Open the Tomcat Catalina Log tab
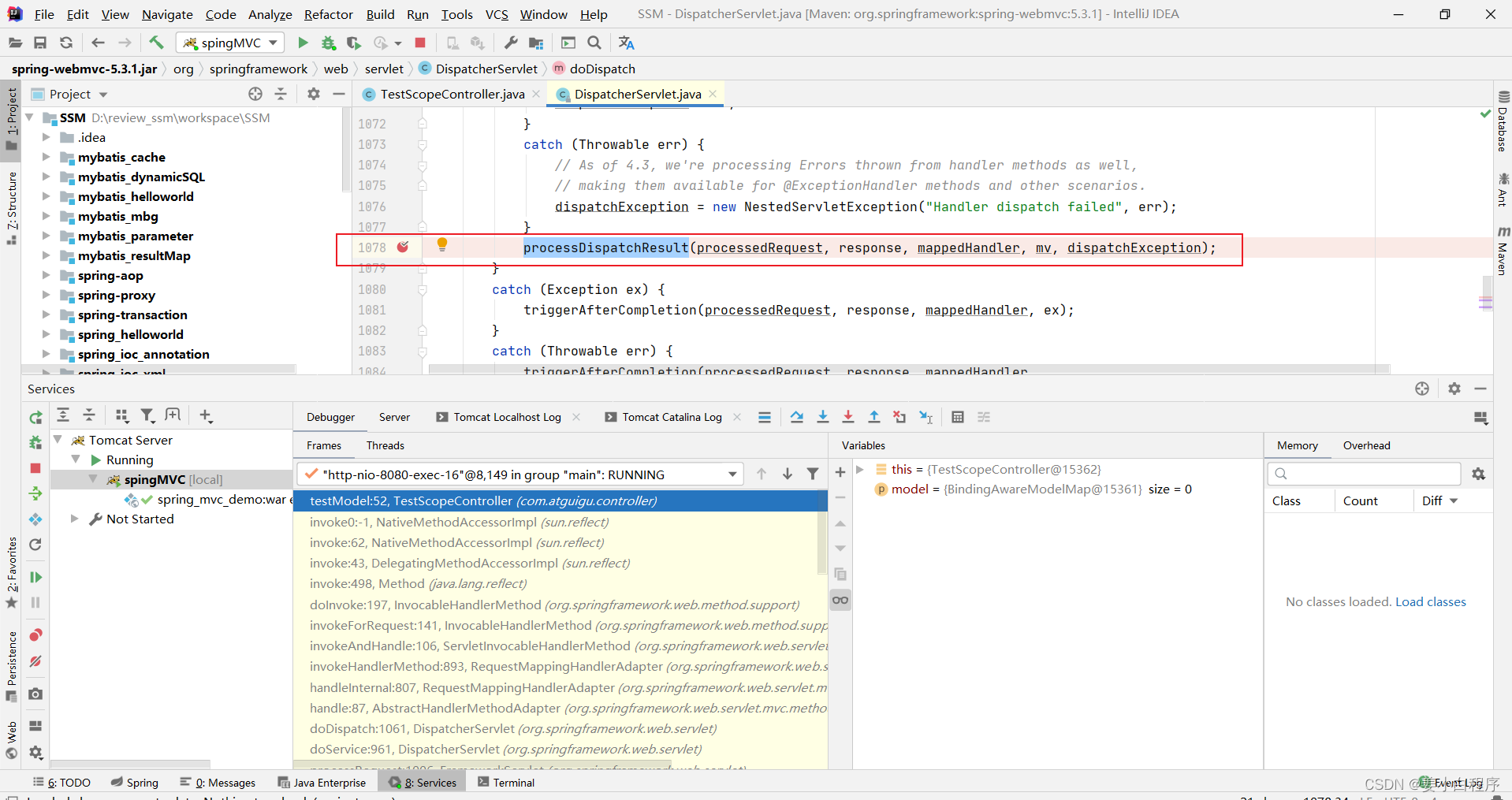 (672, 417)
